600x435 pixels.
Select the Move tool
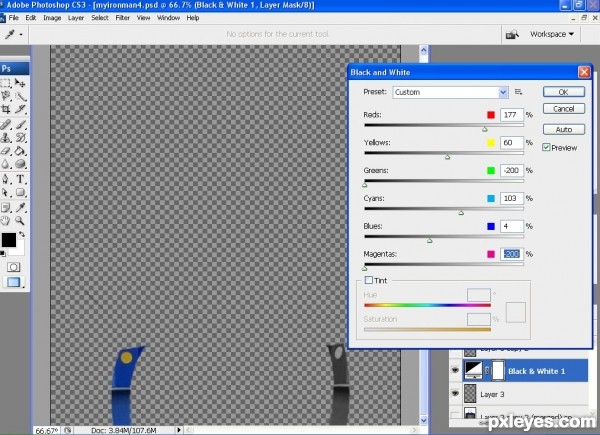20,83
